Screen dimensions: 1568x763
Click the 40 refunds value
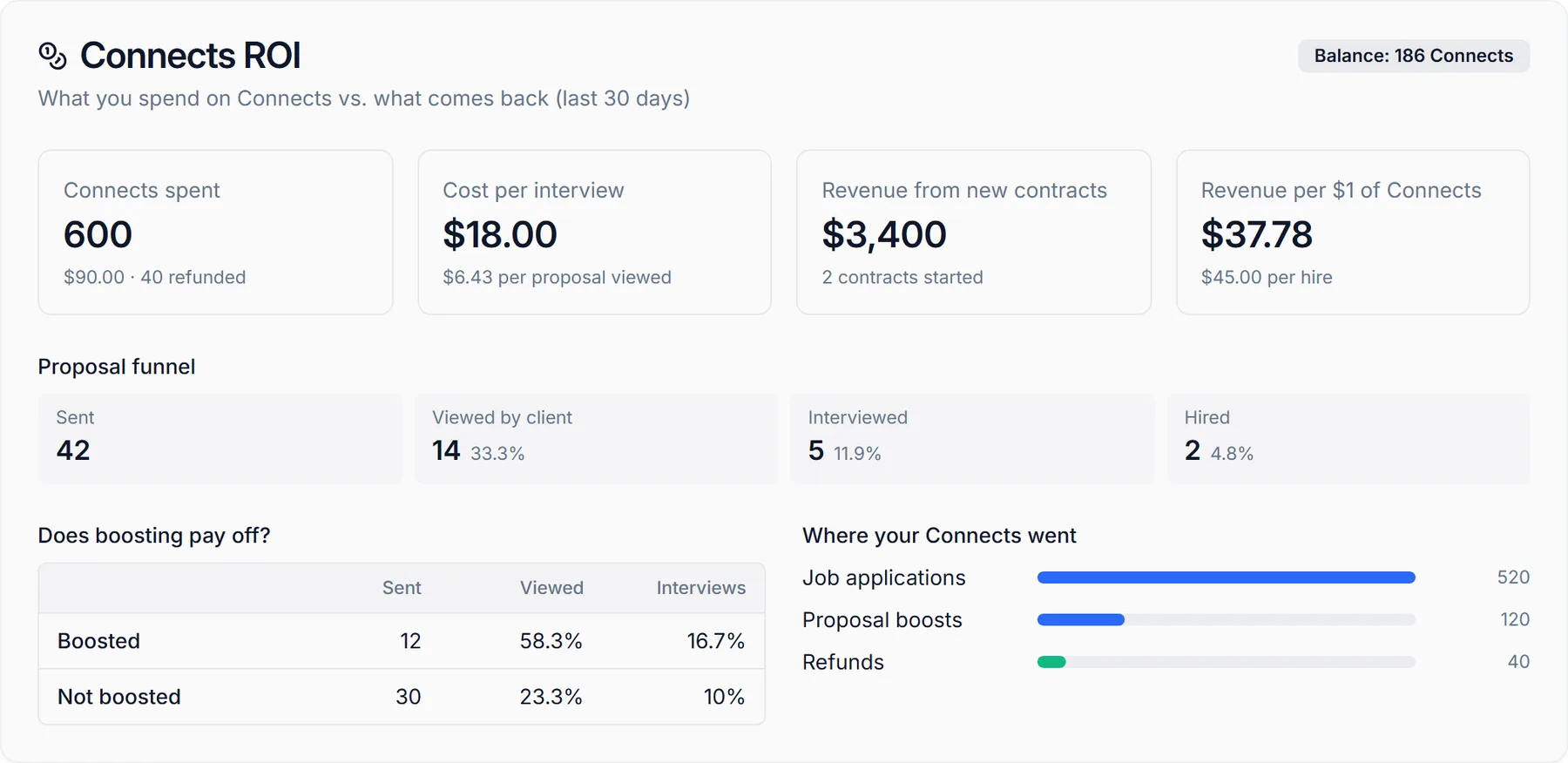click(x=1518, y=661)
